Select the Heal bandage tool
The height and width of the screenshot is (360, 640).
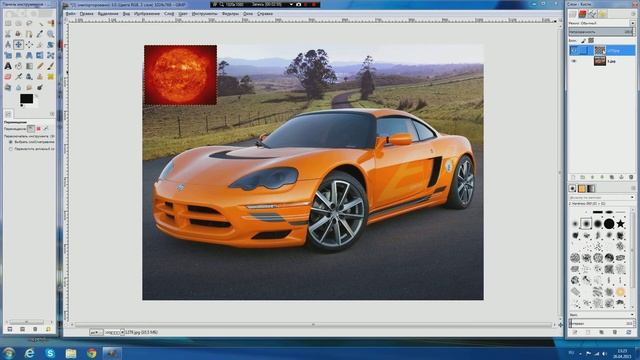tap(50, 76)
